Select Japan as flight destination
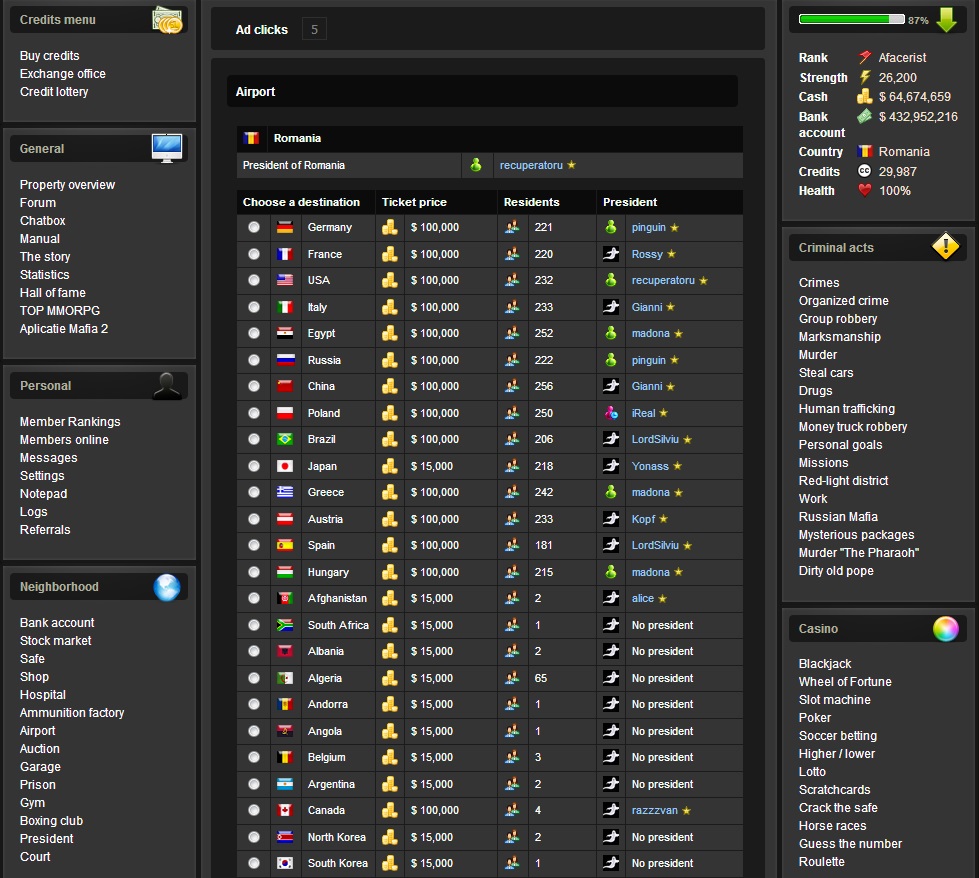This screenshot has height=878, width=979. pyautogui.click(x=254, y=466)
